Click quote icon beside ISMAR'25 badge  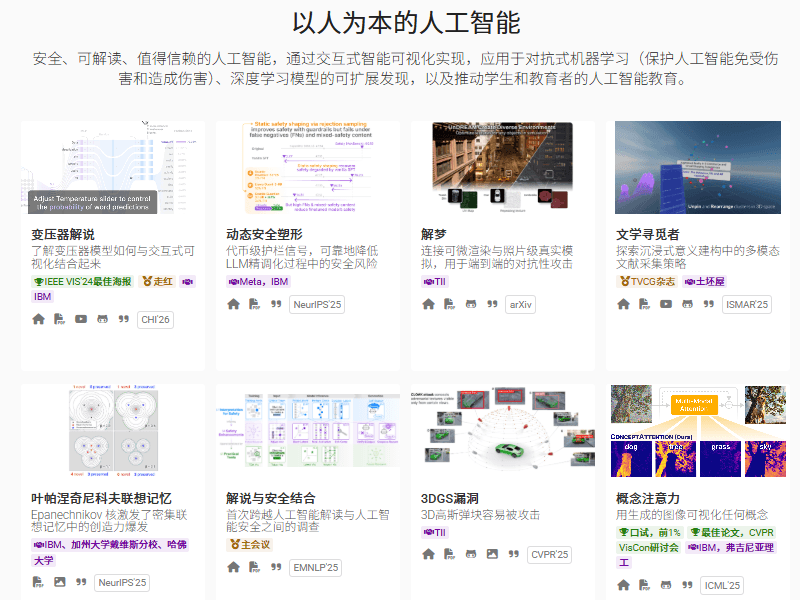tap(709, 305)
